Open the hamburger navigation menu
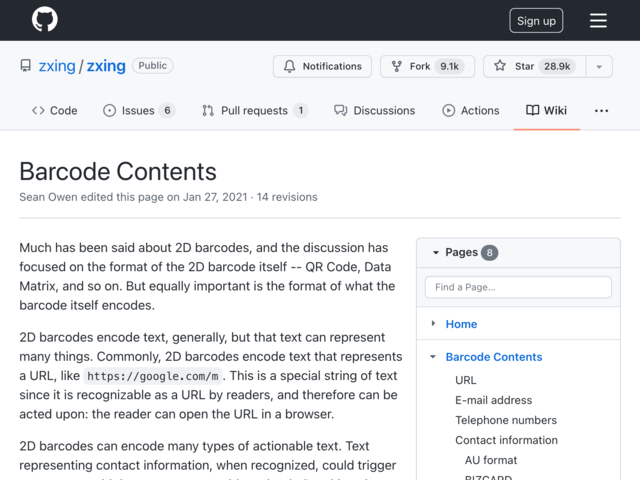Viewport: 640px width, 480px height. (598, 20)
